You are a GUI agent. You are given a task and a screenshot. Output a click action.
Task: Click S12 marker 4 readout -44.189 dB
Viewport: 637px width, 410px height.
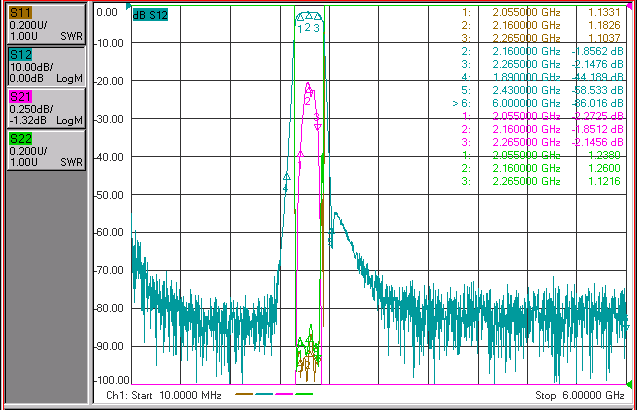tap(597, 77)
